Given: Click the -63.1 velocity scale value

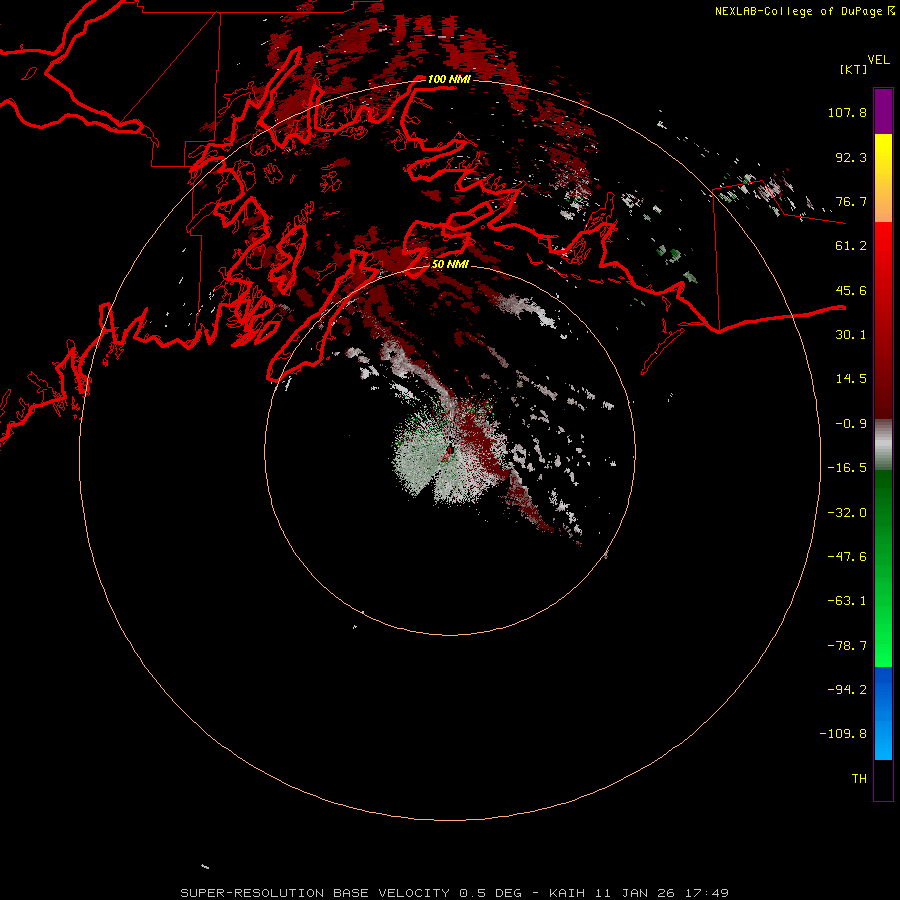Looking at the screenshot, I should (847, 601).
